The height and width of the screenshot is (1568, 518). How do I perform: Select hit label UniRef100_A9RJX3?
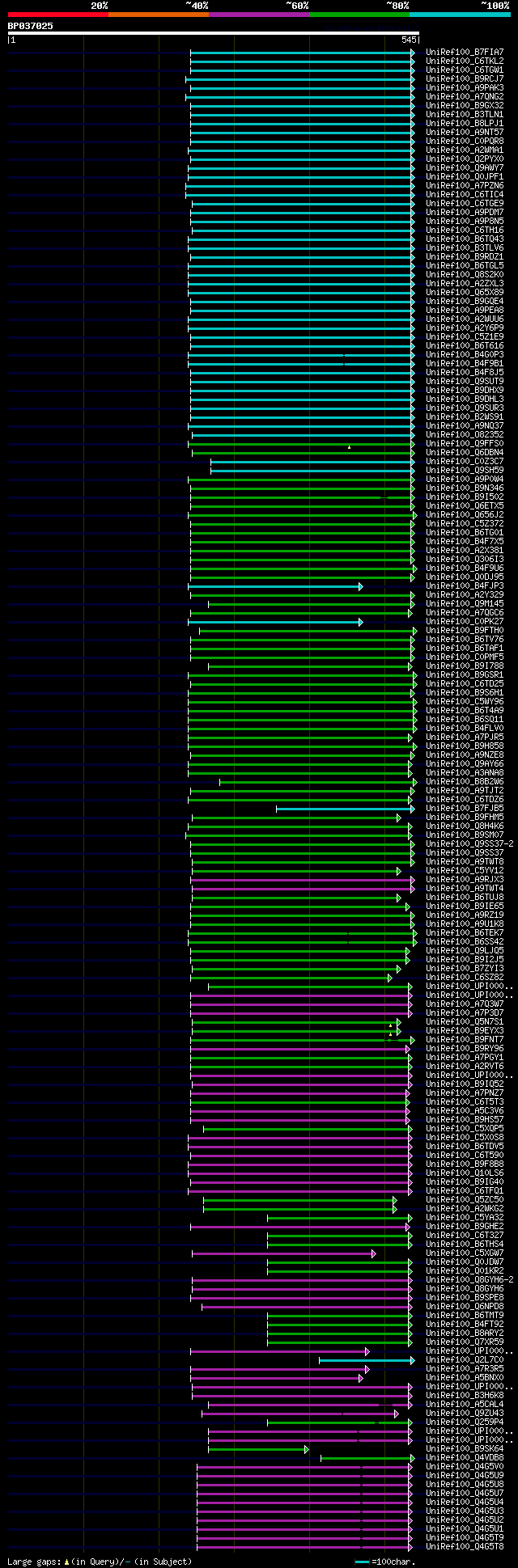point(465,879)
